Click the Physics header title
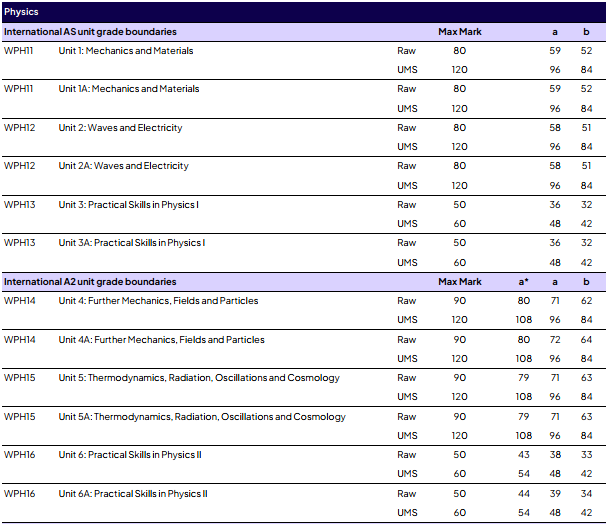The width and height of the screenshot is (606, 524). (x=21, y=12)
